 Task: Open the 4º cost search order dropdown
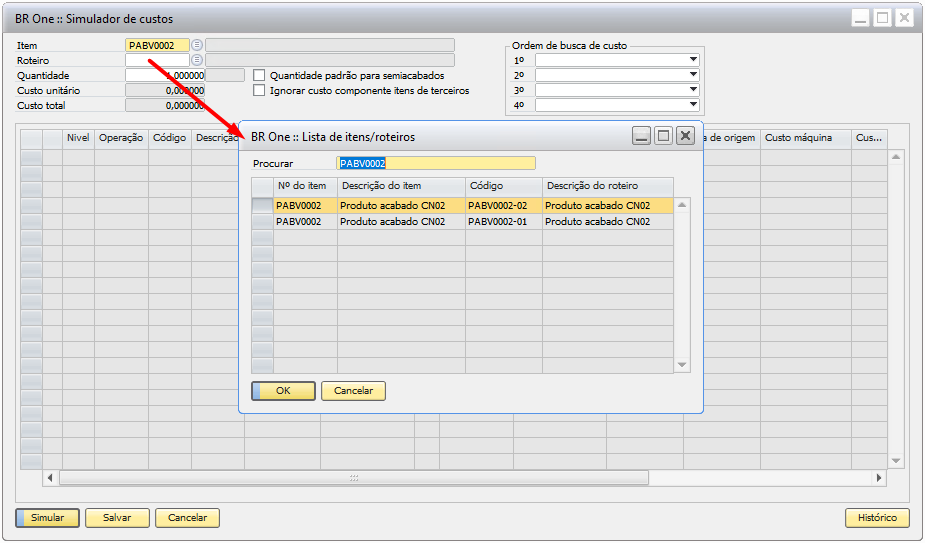(x=693, y=105)
